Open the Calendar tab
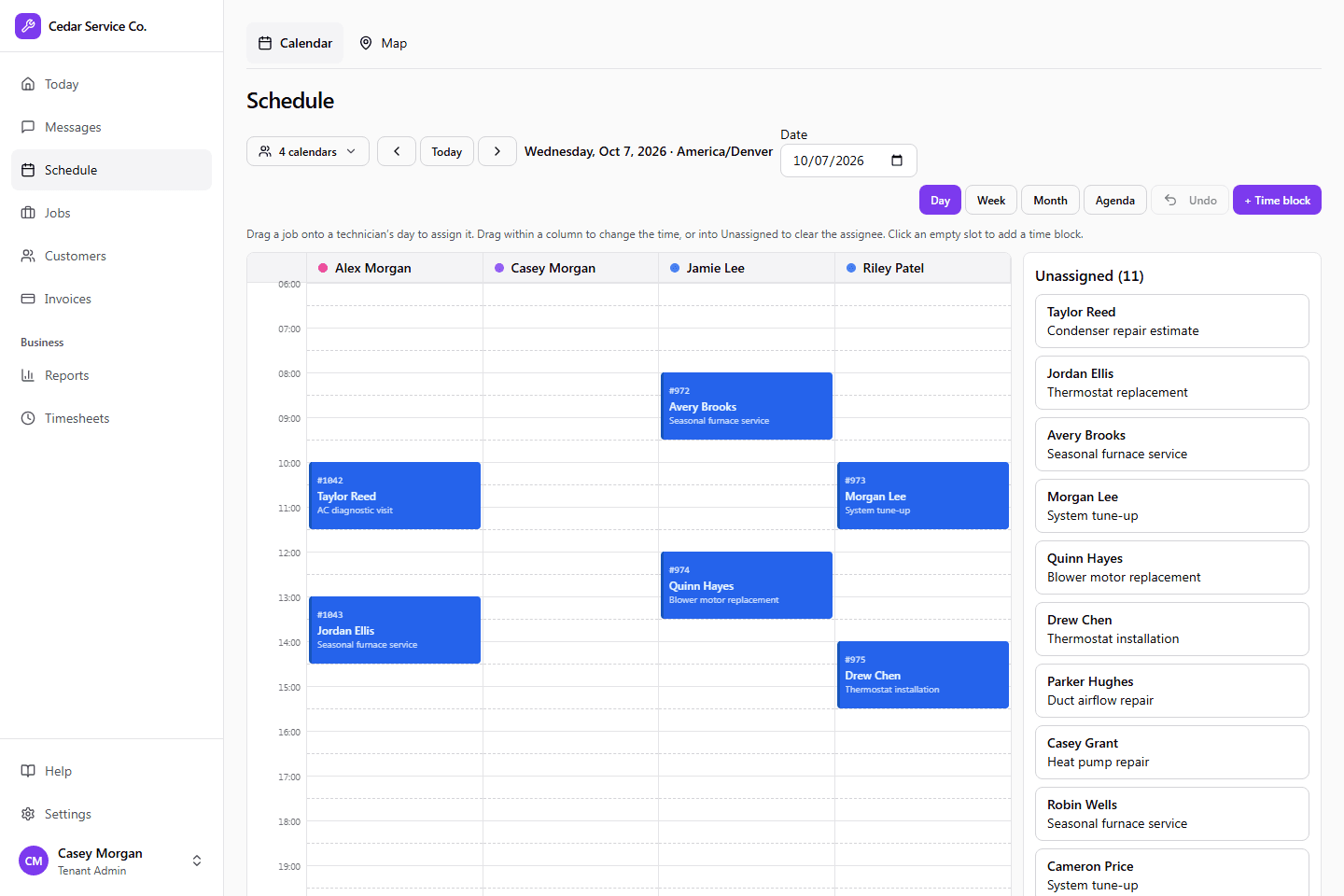1344x896 pixels. coord(295,43)
